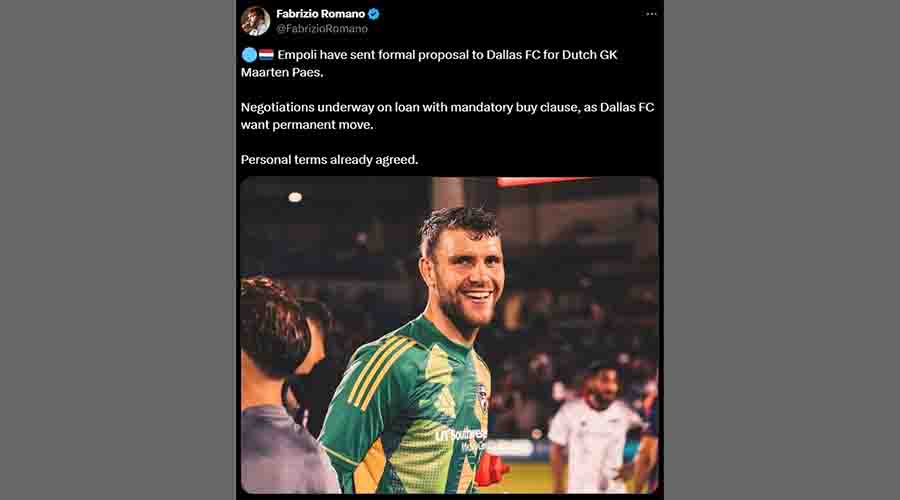The image size is (900, 500).
Task: Click Fabrizio Romano's profile avatar
Action: tap(255, 21)
